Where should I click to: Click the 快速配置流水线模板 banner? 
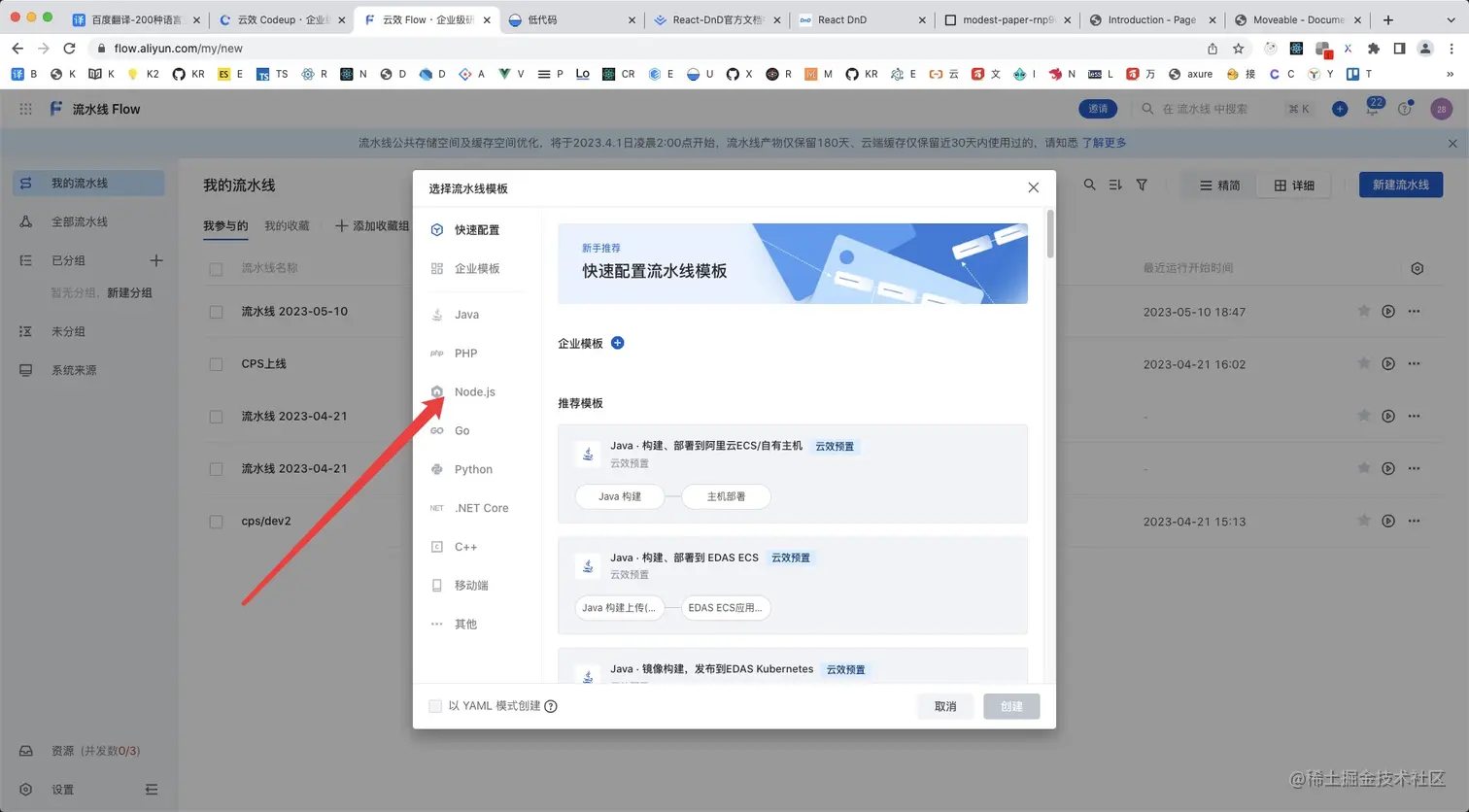(793, 263)
